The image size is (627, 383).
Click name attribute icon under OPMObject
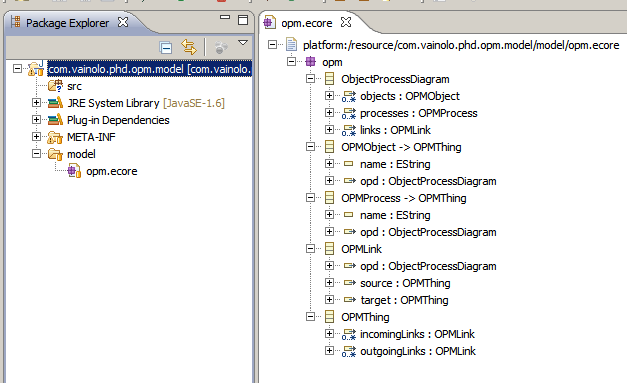coord(349,164)
